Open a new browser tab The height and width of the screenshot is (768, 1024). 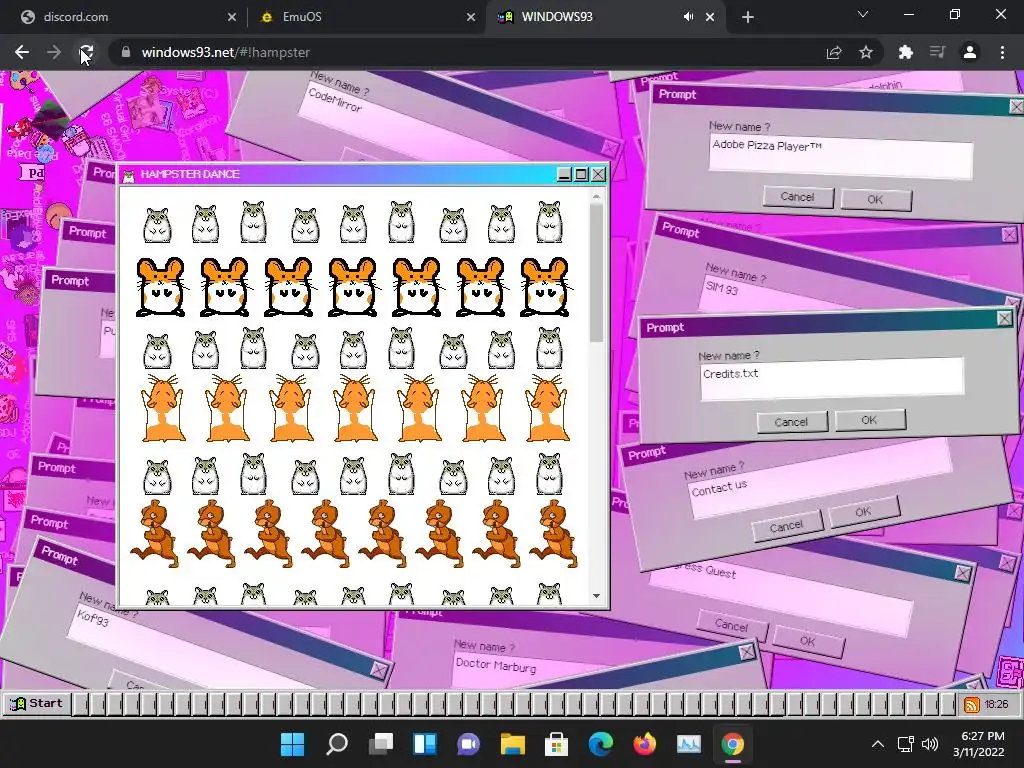(x=748, y=17)
